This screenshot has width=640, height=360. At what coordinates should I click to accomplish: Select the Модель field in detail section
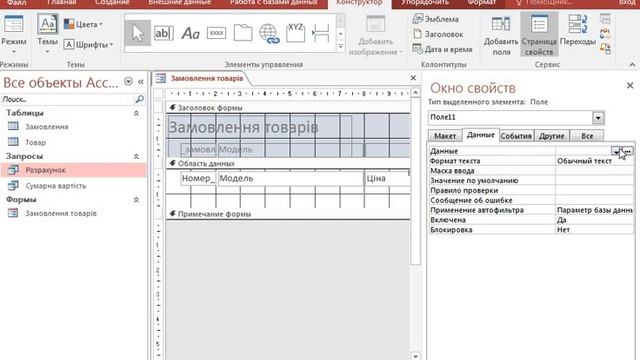click(x=291, y=178)
